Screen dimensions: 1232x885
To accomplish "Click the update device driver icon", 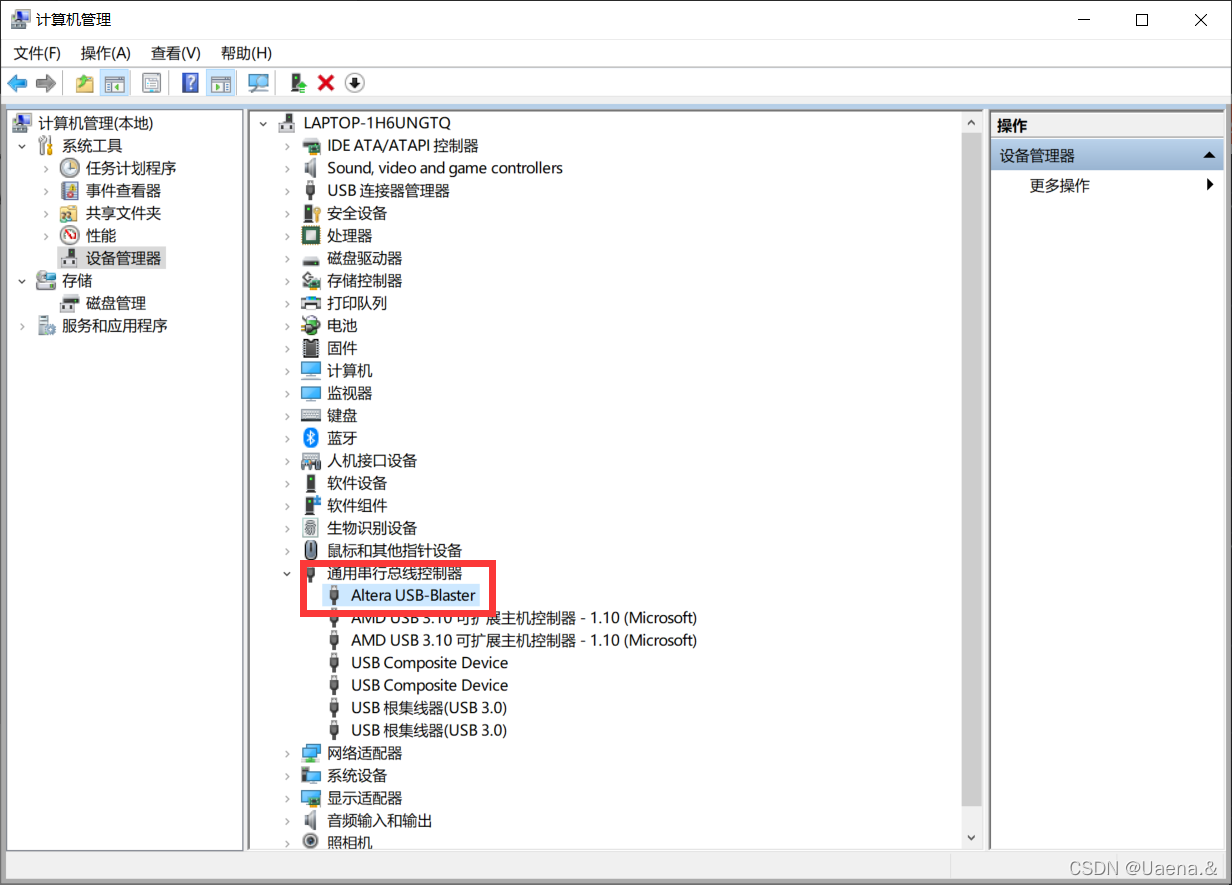I will click(x=298, y=83).
